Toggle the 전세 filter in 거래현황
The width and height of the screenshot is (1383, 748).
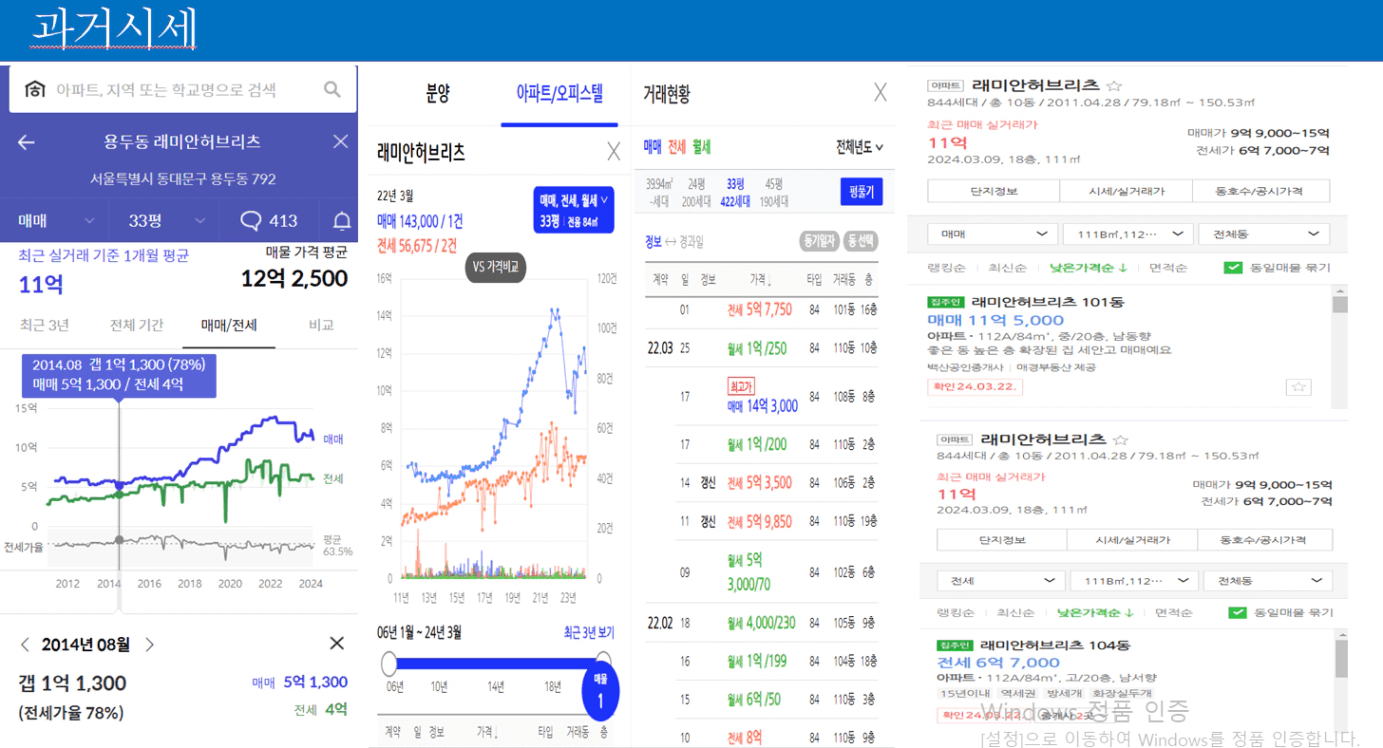677,147
